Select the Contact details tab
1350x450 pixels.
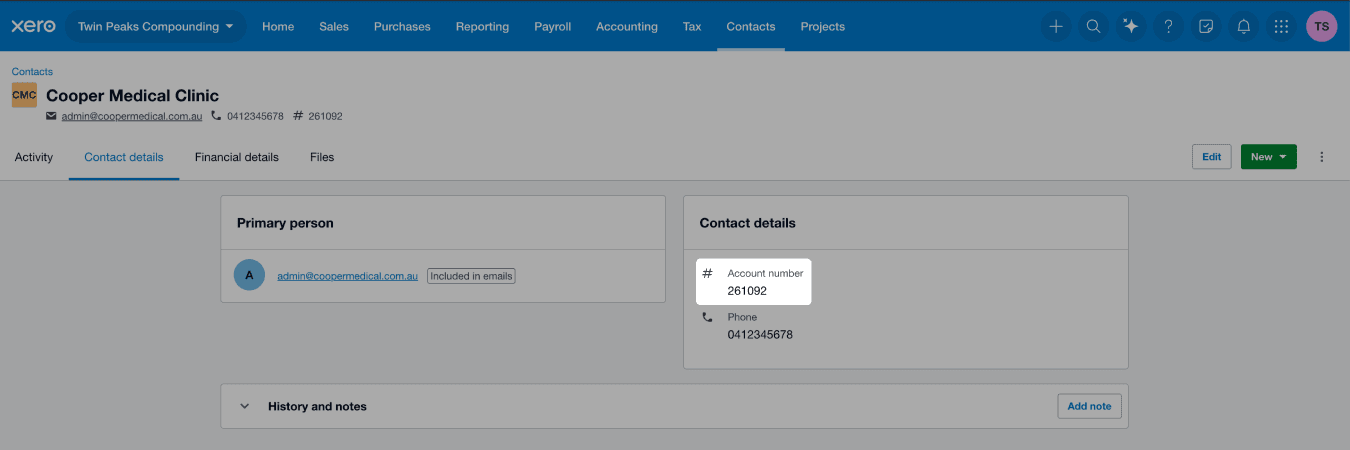pyautogui.click(x=124, y=157)
